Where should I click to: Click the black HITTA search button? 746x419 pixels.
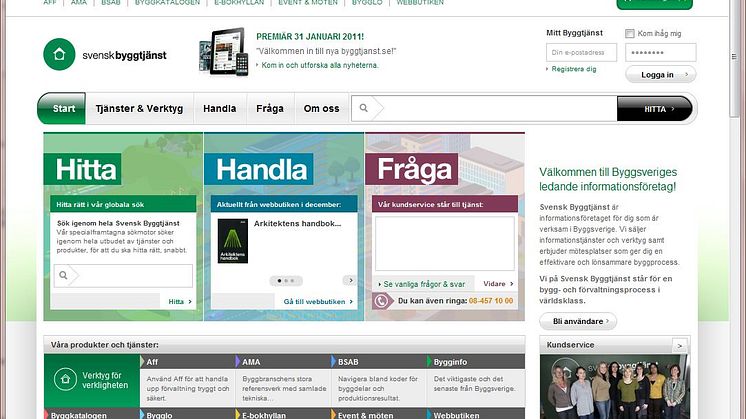[x=655, y=109]
